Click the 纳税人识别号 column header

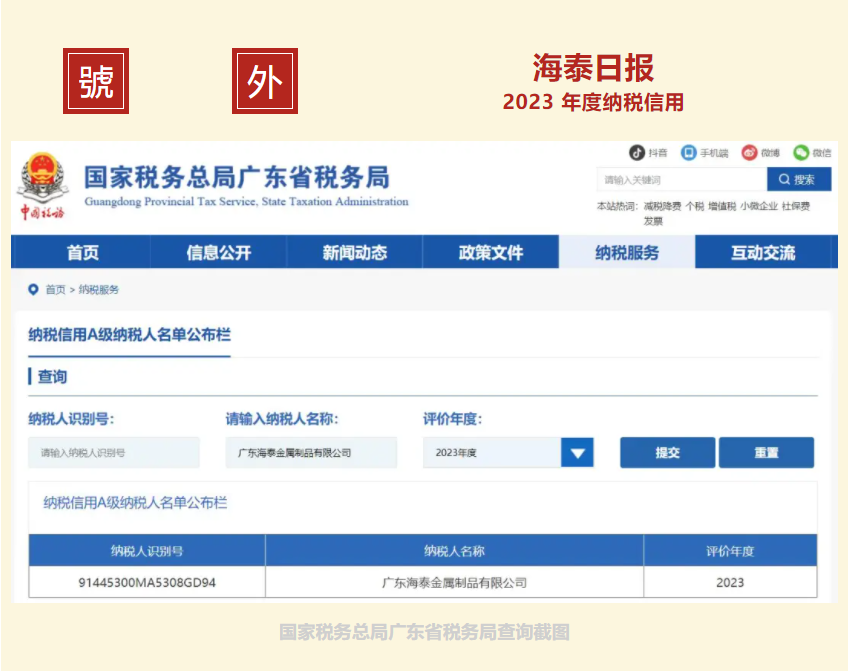point(147,551)
